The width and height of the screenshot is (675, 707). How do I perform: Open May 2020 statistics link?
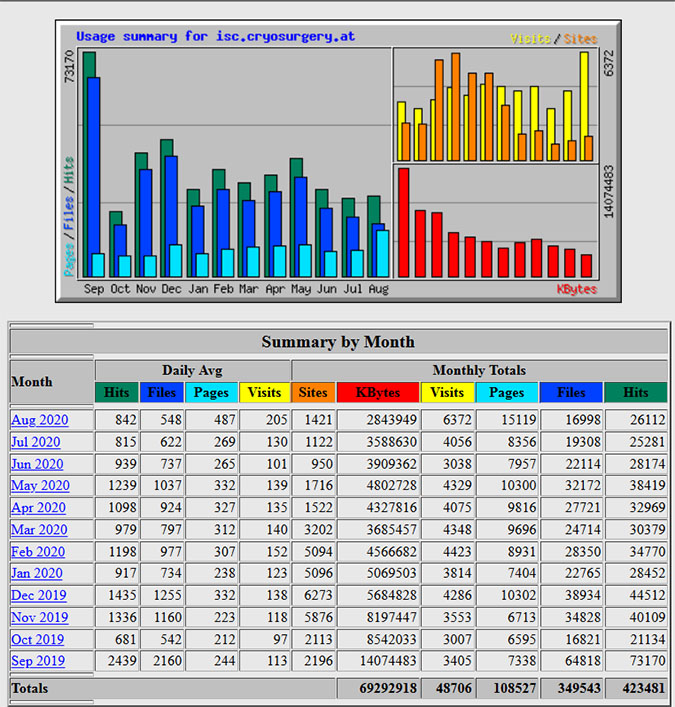[39, 486]
